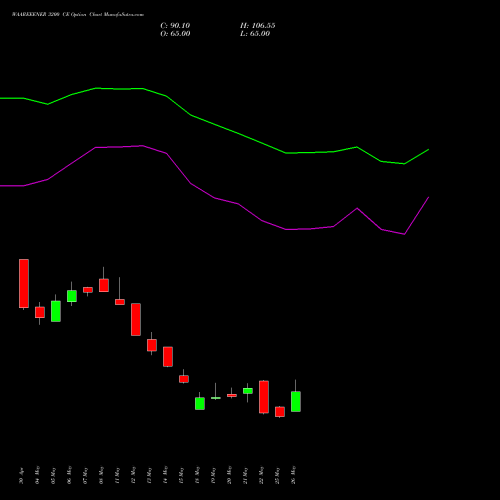The image size is (500, 500).
Task: Click the green candle for 18 May
Action: tap(200, 403)
